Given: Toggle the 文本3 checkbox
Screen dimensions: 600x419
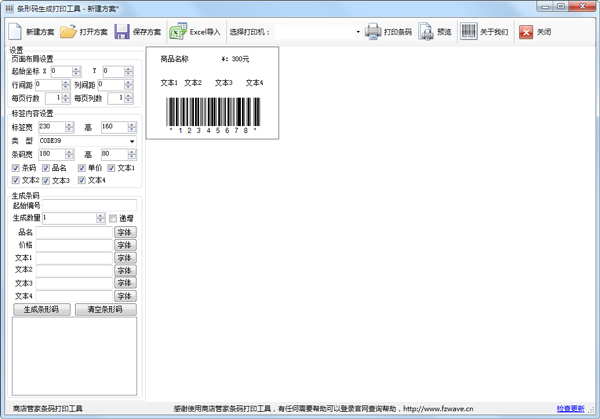Looking at the screenshot, I should (x=46, y=180).
